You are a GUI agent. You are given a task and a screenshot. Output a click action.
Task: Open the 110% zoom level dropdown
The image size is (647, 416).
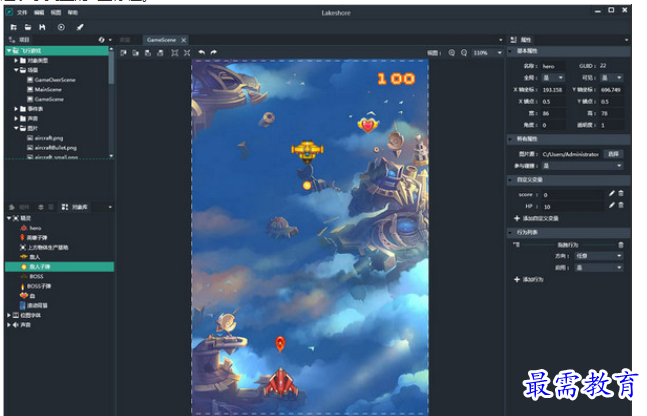click(488, 53)
